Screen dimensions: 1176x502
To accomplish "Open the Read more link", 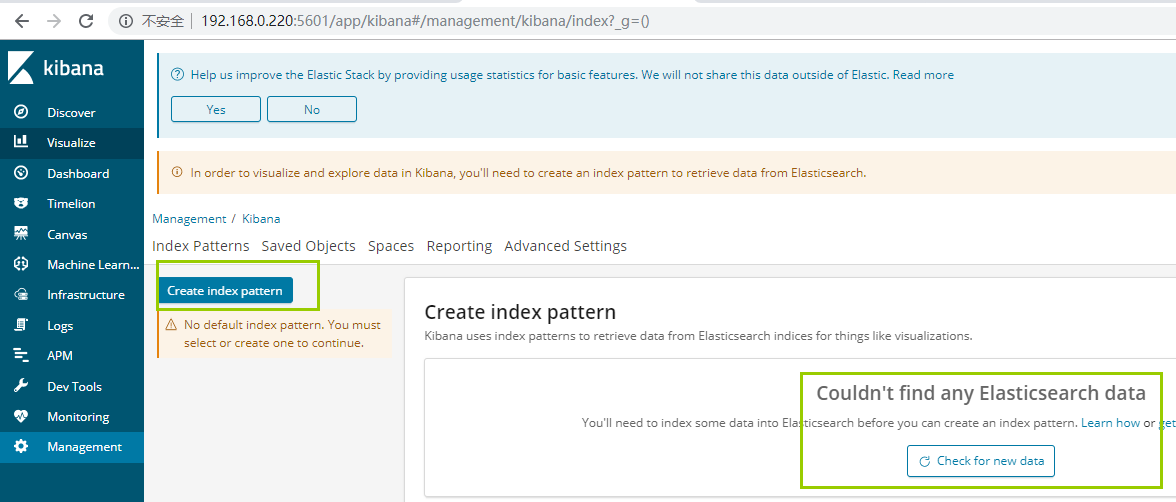I will click(923, 75).
